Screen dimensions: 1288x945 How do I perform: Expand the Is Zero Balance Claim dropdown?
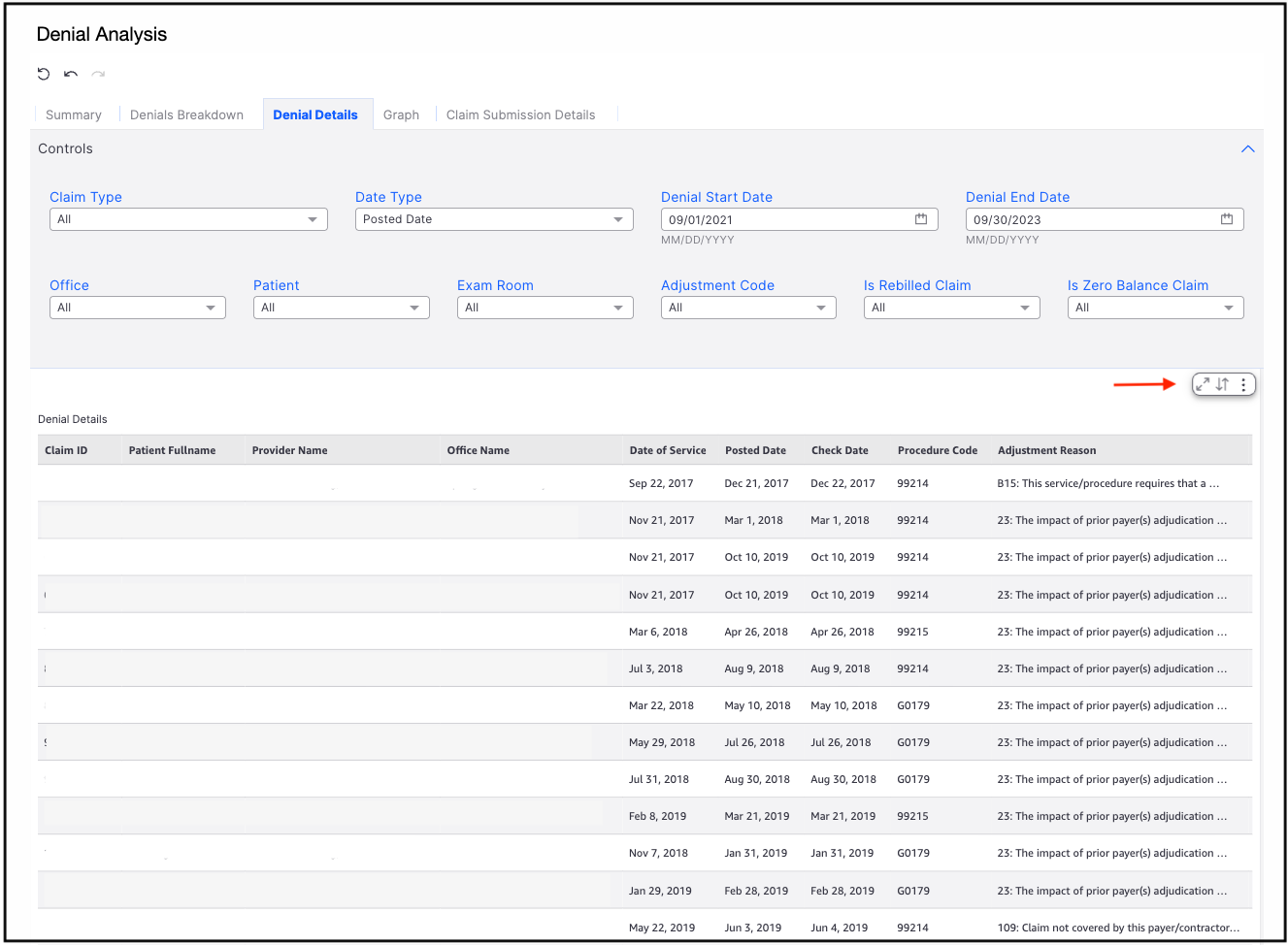1155,308
